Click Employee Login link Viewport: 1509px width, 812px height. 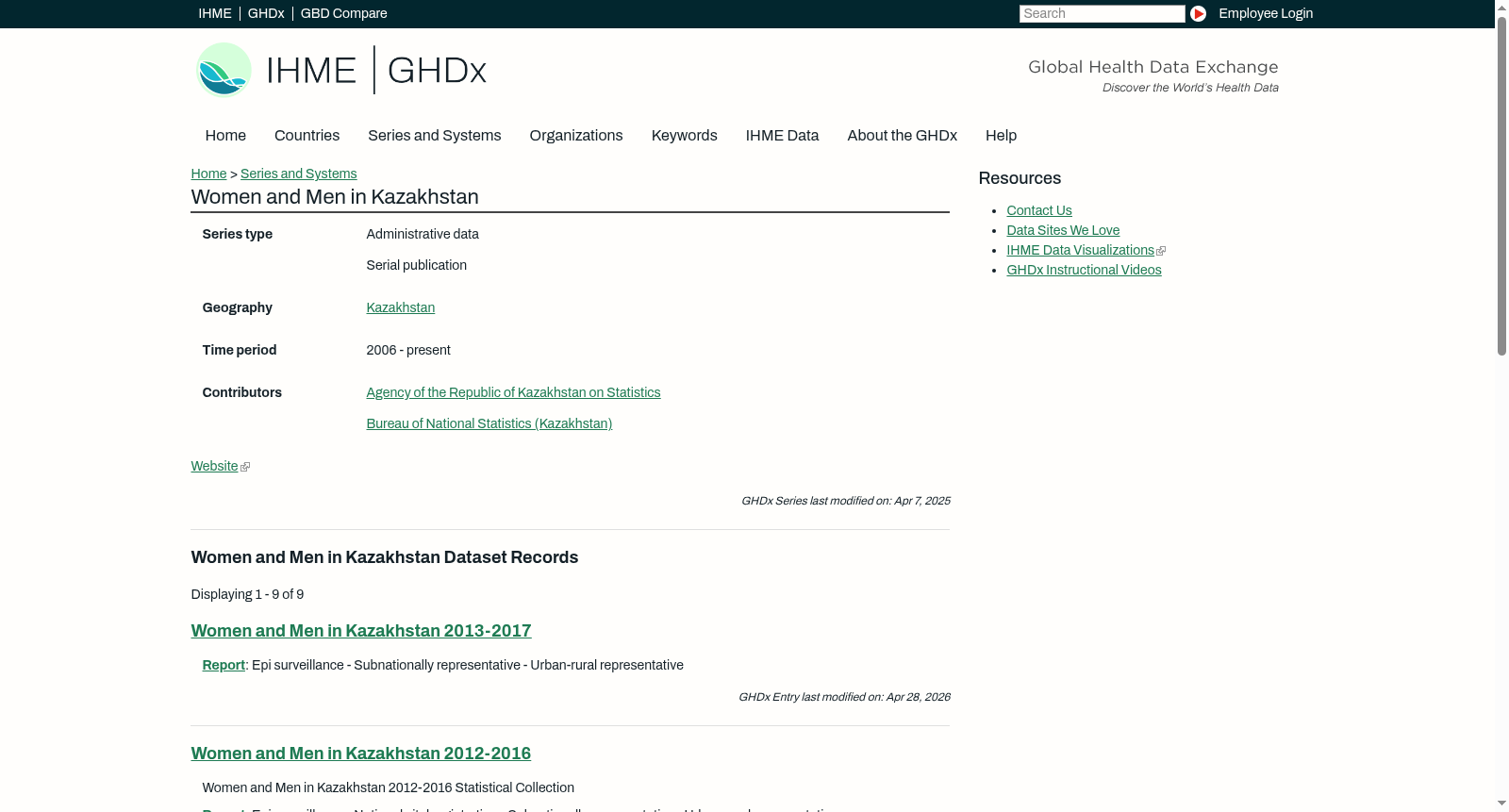1266,13
